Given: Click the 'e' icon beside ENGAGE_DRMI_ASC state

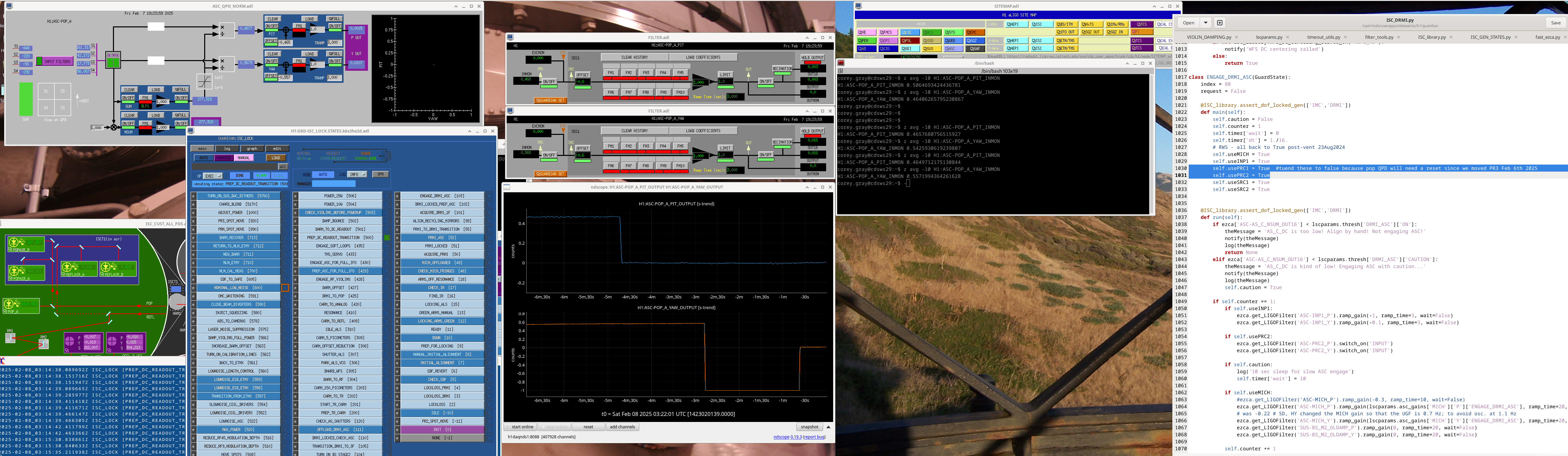Looking at the screenshot, I should tap(397, 196).
